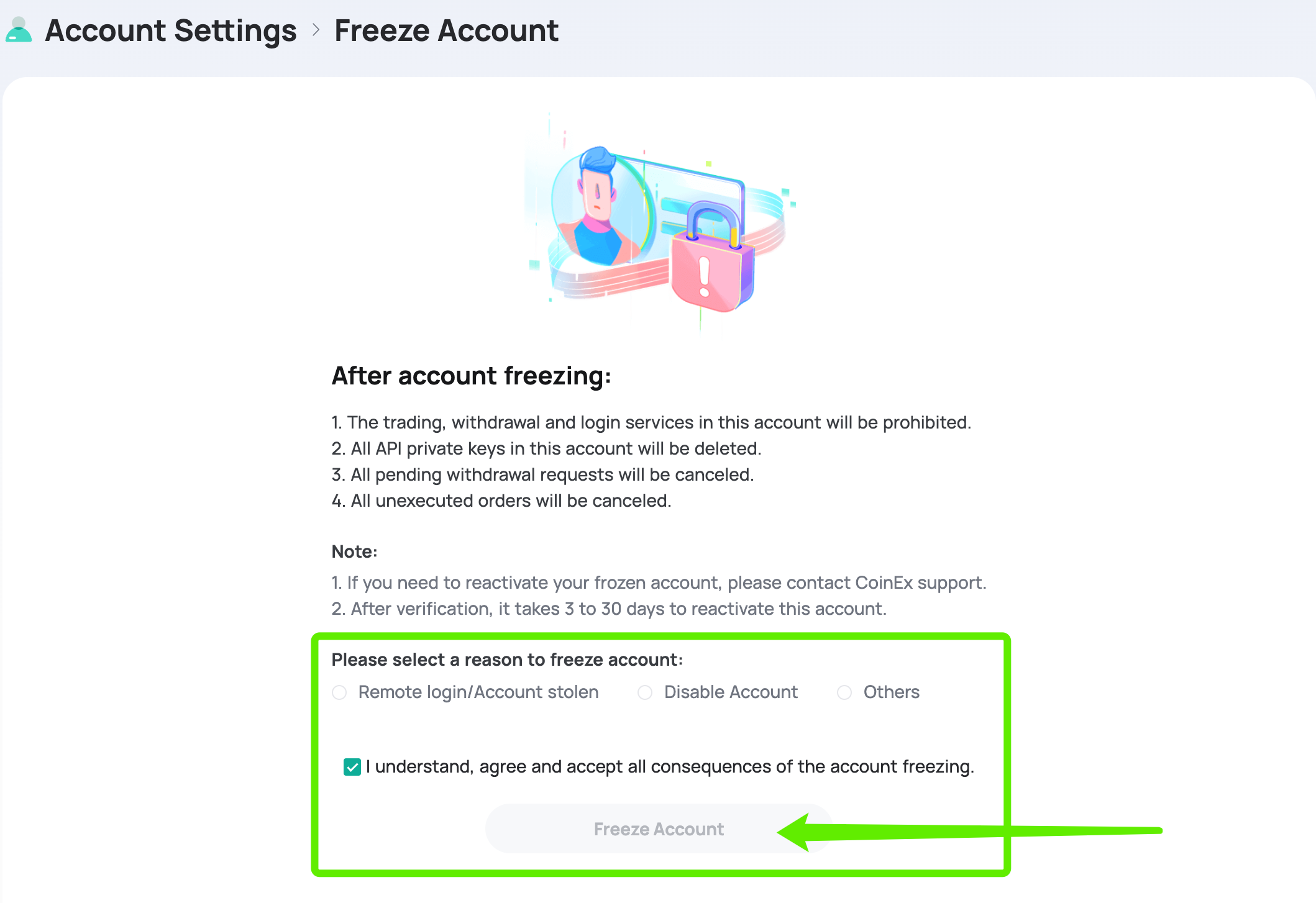Click the agreement text about freezing consequences
Screen dimensions: 1316x903
point(670,767)
